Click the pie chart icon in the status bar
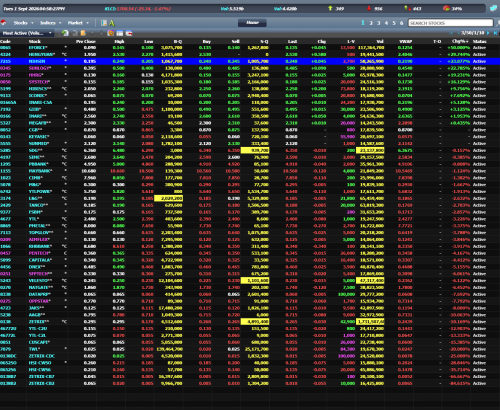The height and width of the screenshot is (410, 500). click(446, 8)
